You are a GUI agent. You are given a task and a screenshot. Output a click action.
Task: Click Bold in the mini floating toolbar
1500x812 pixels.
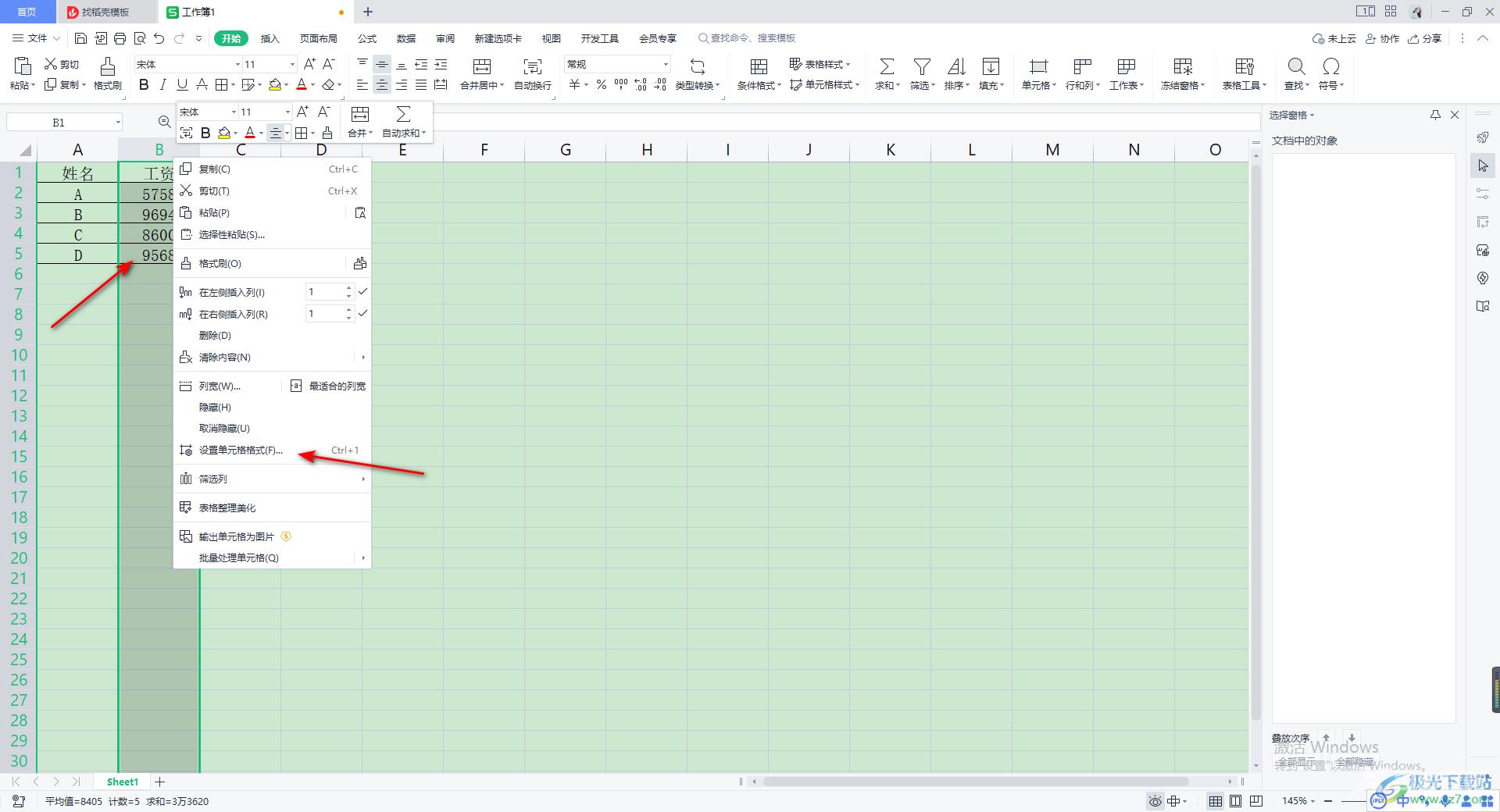point(205,133)
